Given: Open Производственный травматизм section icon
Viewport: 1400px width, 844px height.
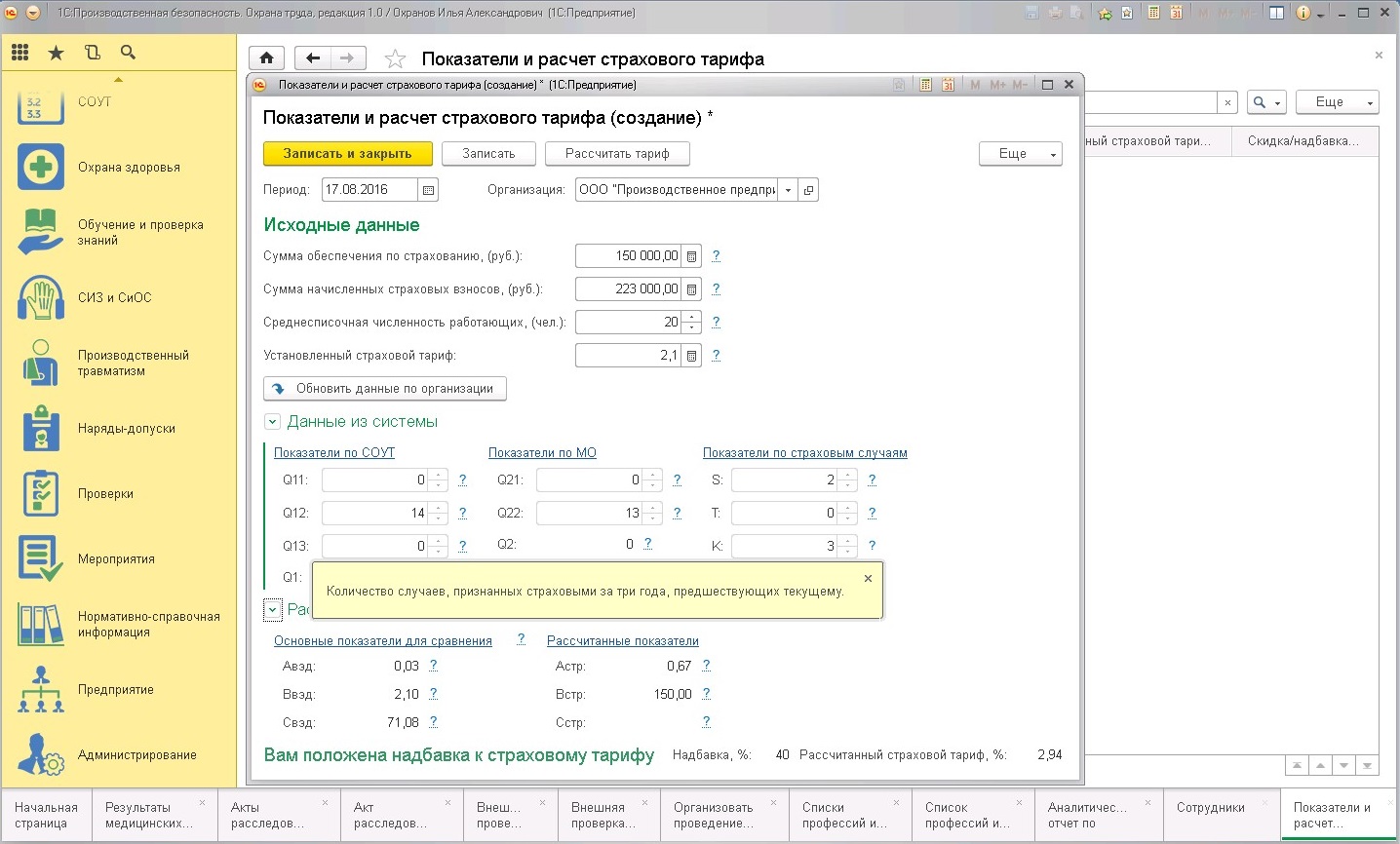Looking at the screenshot, I should coord(41,364).
